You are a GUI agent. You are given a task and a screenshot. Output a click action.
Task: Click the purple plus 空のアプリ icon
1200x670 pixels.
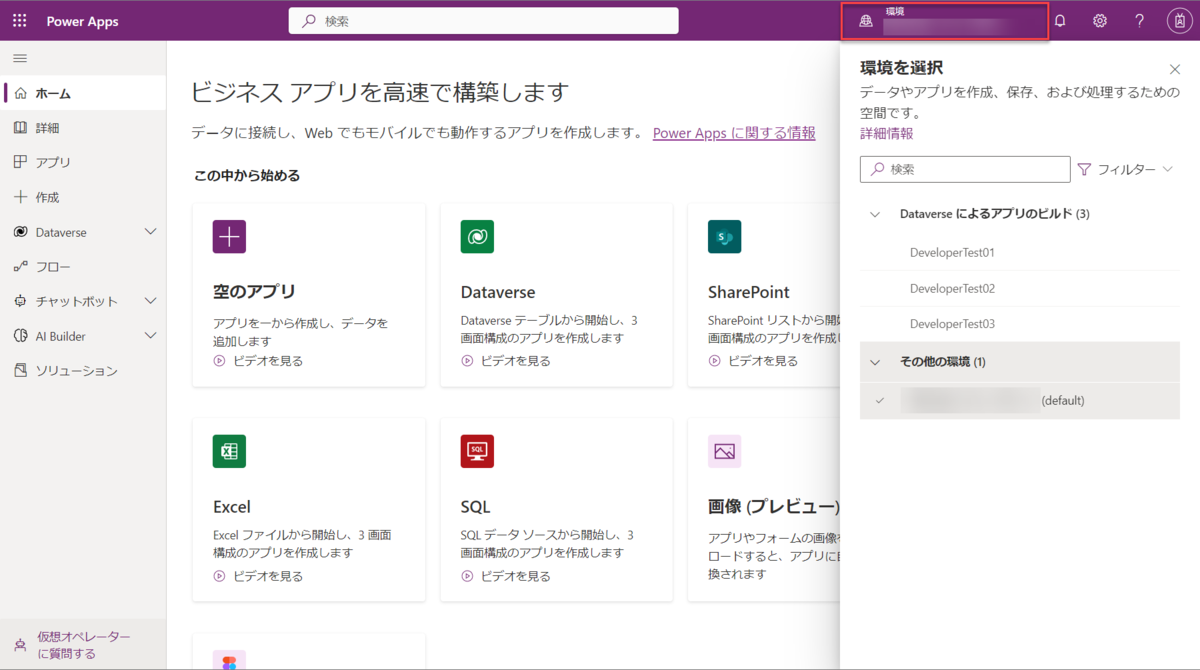(229, 237)
